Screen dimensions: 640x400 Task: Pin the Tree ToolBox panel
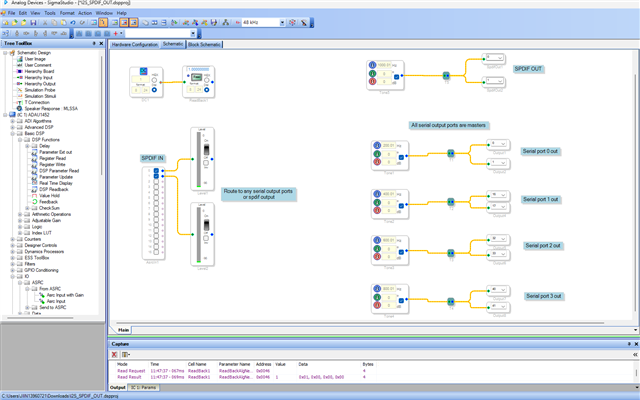94,43
